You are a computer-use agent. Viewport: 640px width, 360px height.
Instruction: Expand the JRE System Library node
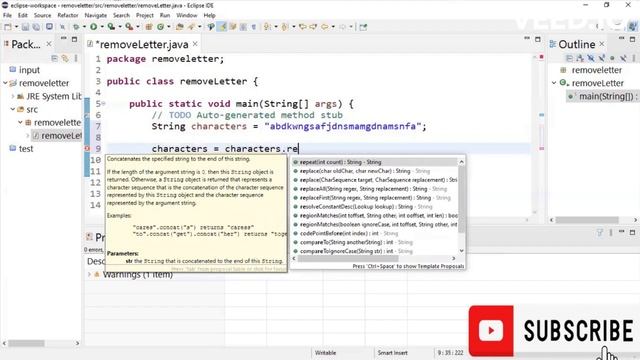[13, 96]
